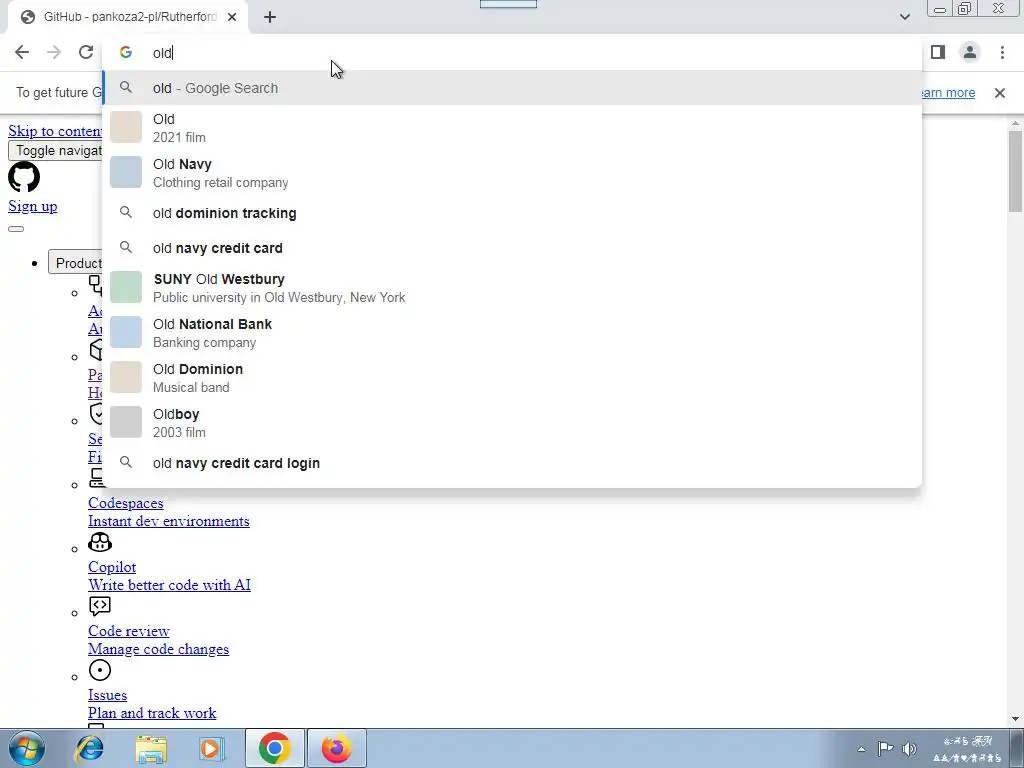Open the Action Center flag icon
1024x768 pixels.
(x=885, y=749)
